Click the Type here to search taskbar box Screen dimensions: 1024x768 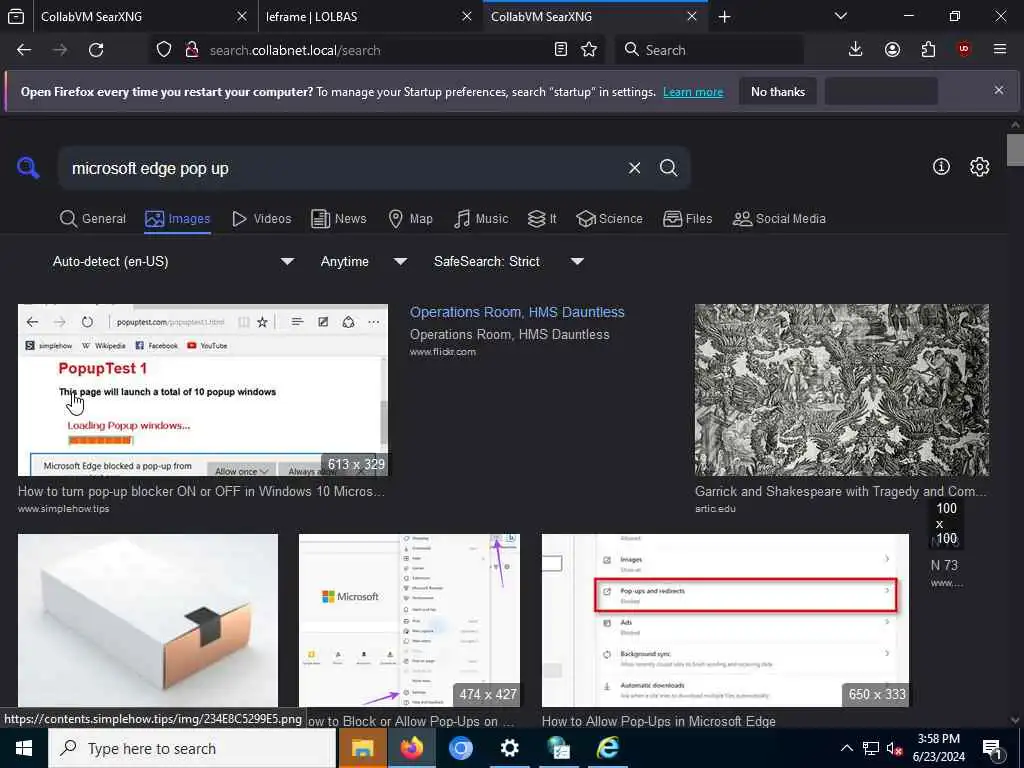[193, 748]
